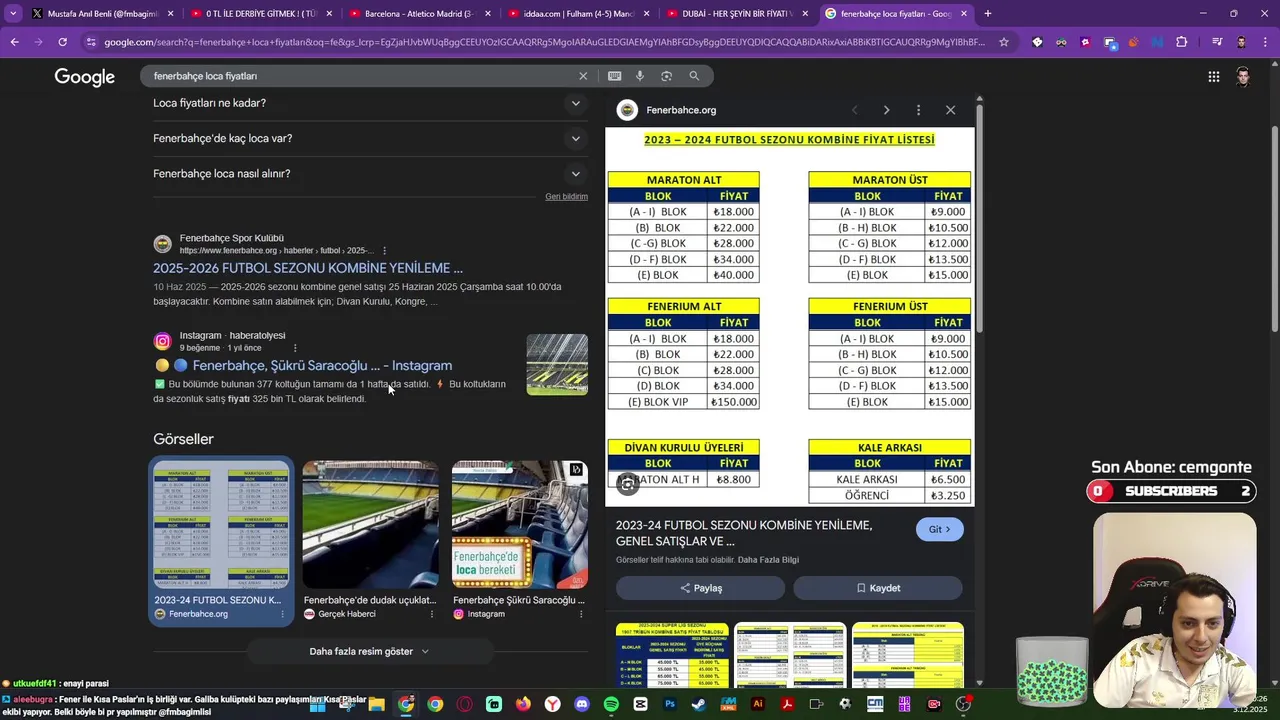This screenshot has height=720, width=1280.
Task: Open more options for 2023-24 FUTBOL SEZONU image
Action: pyautogui.click(x=283, y=614)
